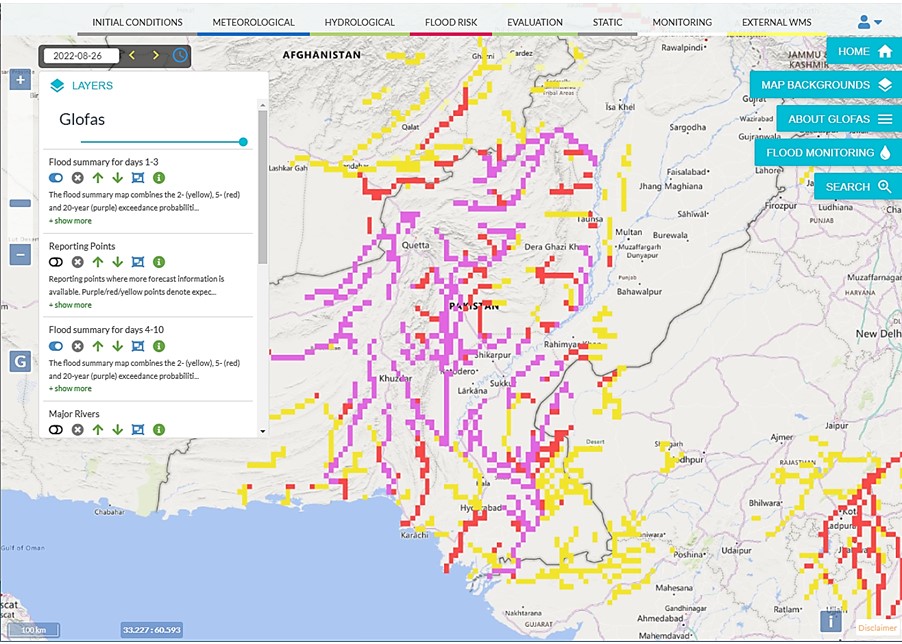Image resolution: width=902 pixels, height=644 pixels.
Task: Zoom to extent of Reporting Points layer
Action: click(x=138, y=261)
